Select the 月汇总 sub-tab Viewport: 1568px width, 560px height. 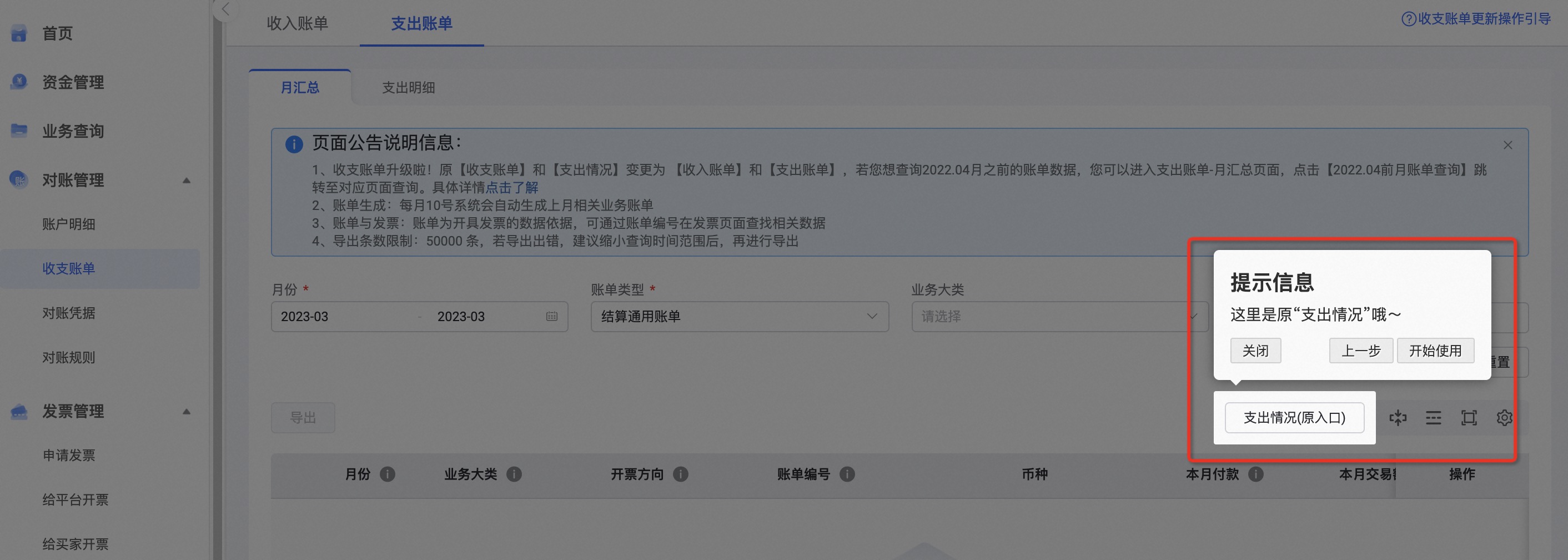pyautogui.click(x=299, y=88)
